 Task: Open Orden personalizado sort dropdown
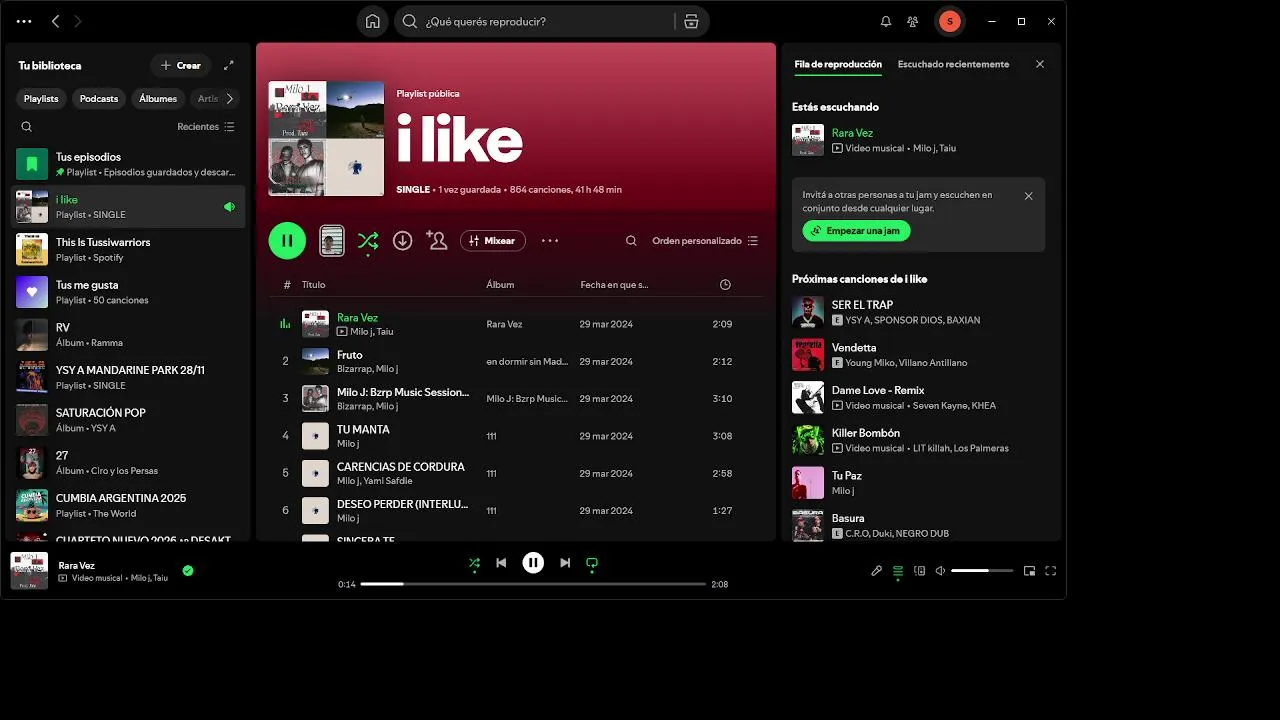[705, 241]
